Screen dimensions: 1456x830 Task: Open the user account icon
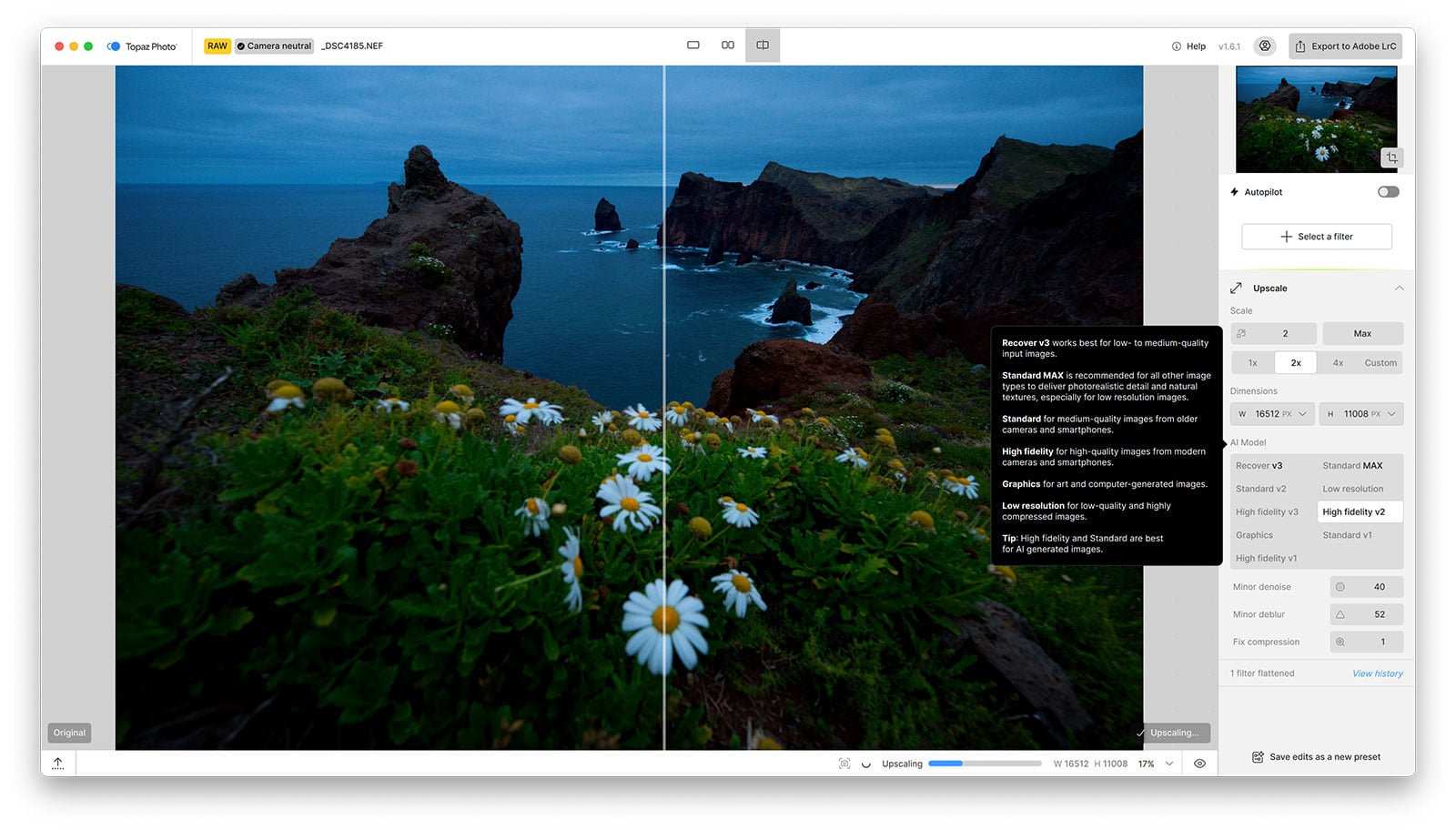1264,46
